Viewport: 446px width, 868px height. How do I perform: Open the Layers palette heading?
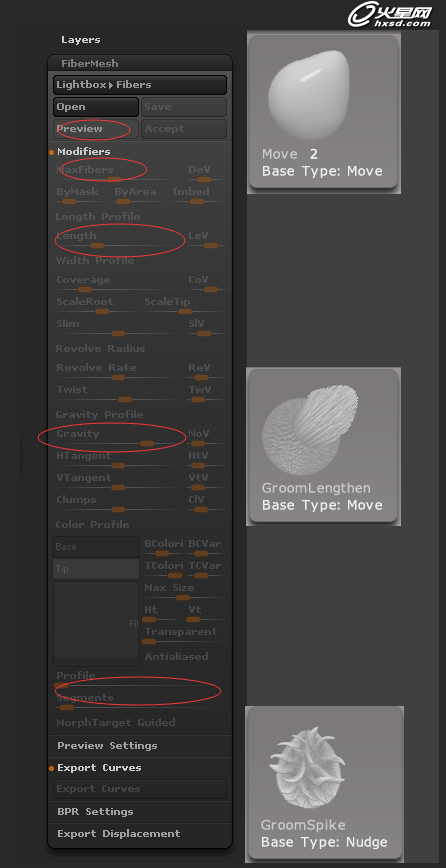(81, 40)
